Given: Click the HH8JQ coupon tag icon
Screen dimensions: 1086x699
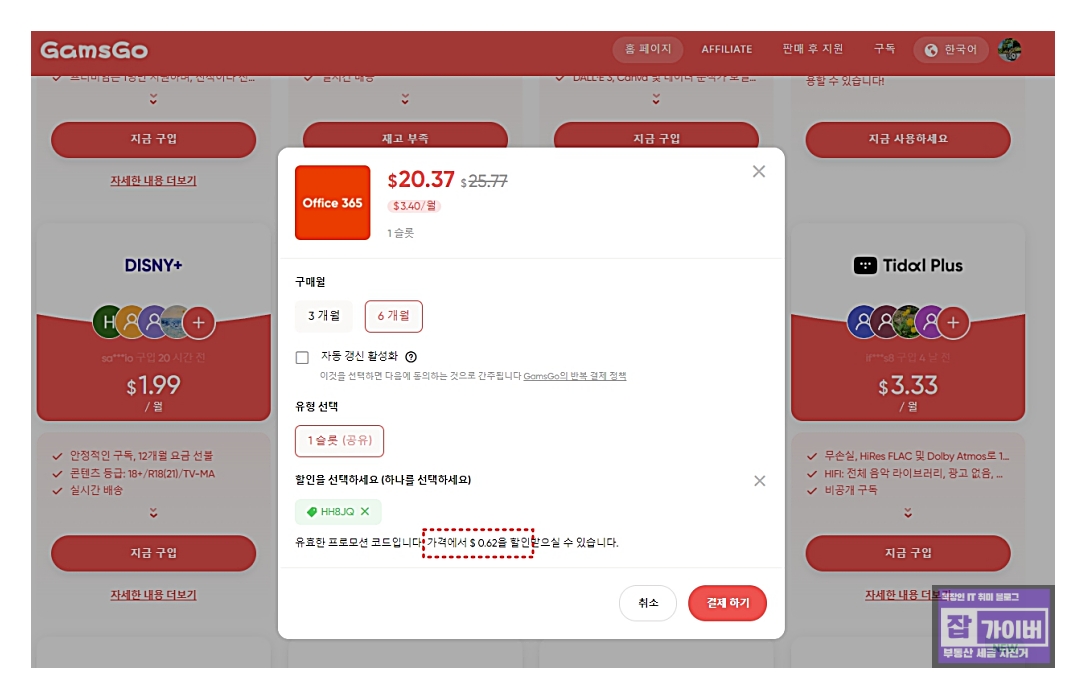Looking at the screenshot, I should 312,512.
